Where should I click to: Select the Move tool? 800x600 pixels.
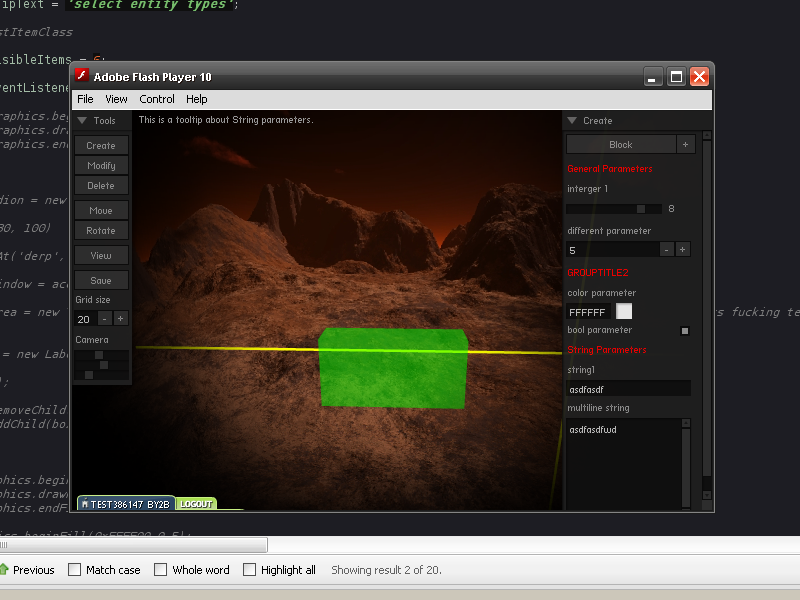point(102,210)
